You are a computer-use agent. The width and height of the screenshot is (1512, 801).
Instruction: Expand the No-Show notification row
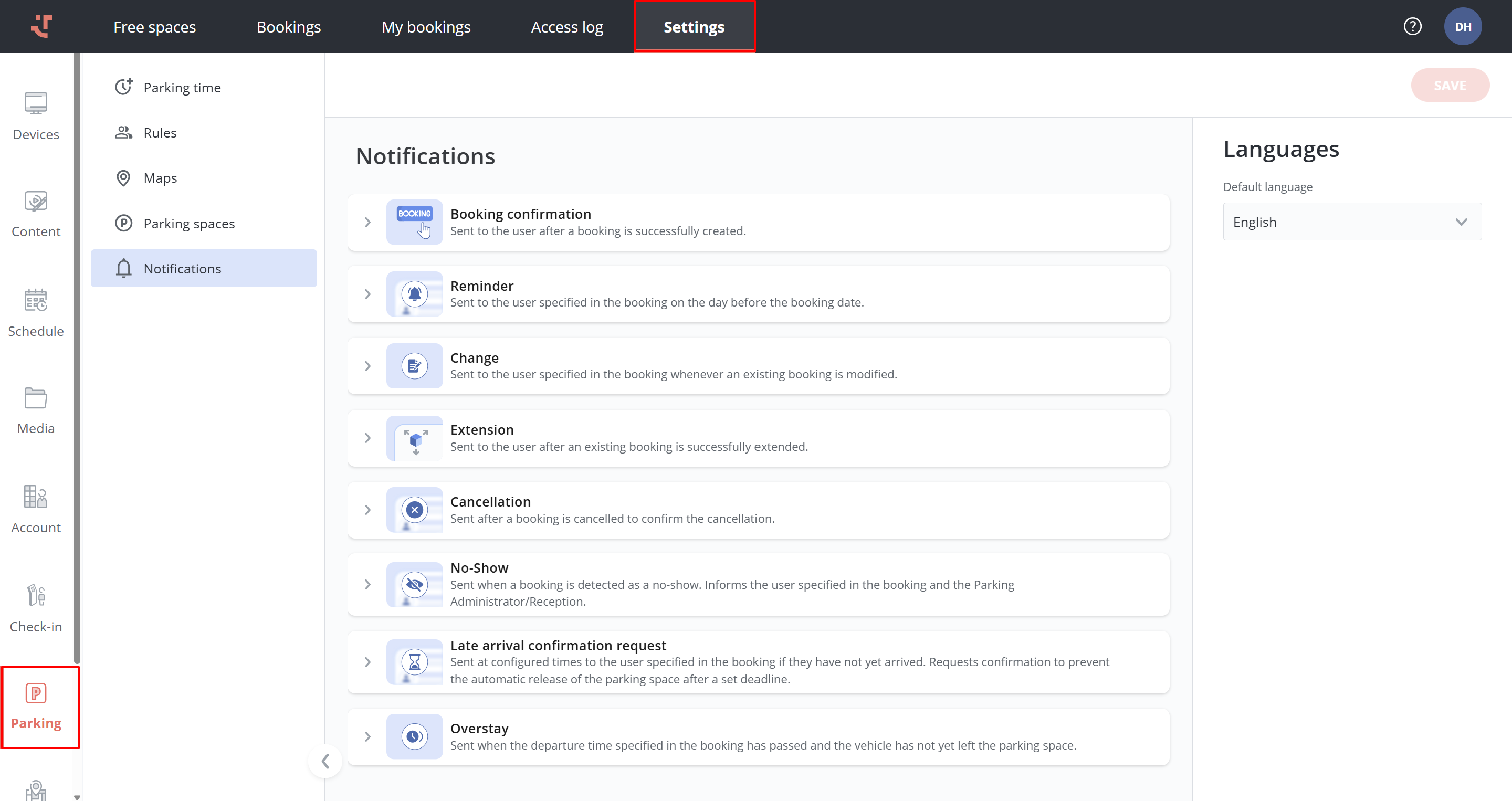point(367,584)
